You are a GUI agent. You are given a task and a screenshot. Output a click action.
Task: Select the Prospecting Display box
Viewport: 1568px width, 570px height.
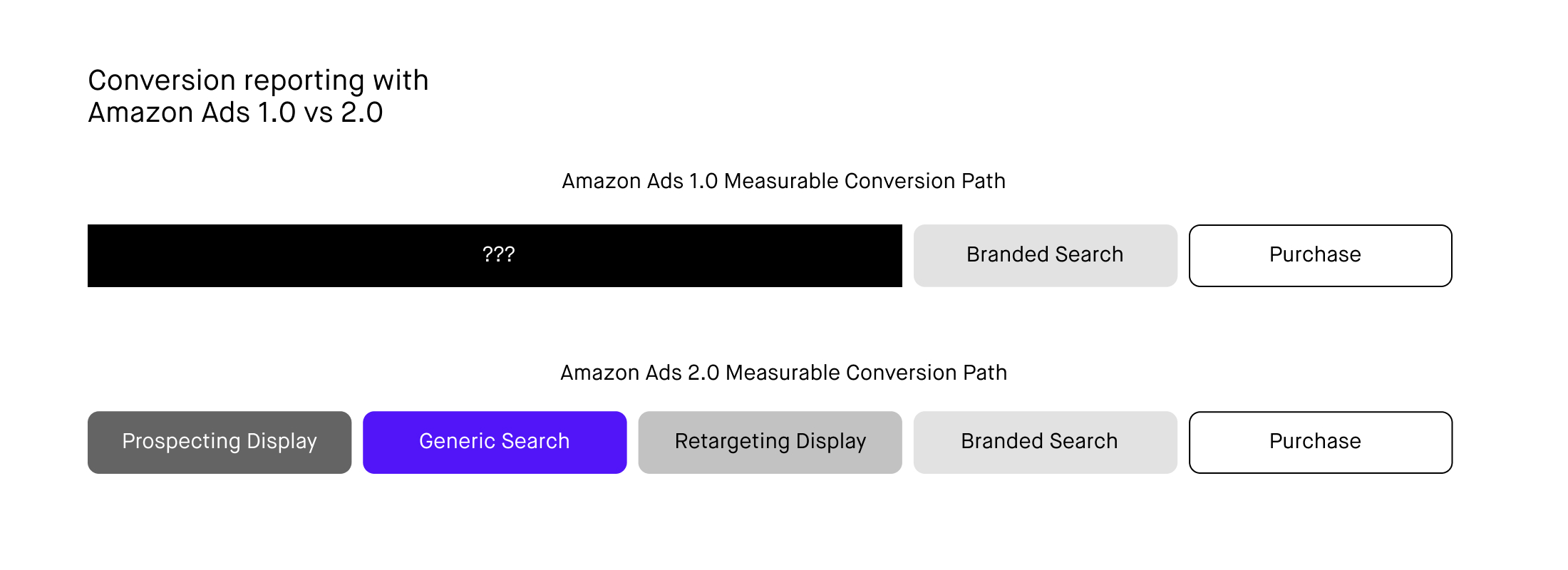(x=220, y=442)
